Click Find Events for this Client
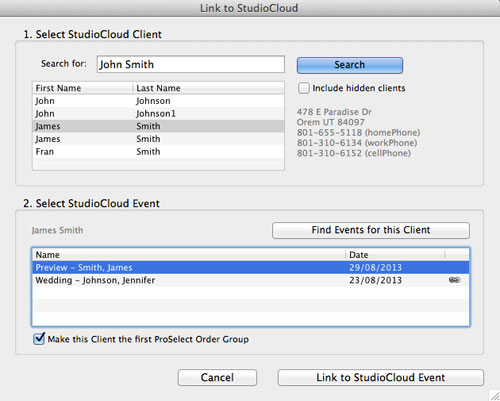The width and height of the screenshot is (500, 401). pos(371,230)
